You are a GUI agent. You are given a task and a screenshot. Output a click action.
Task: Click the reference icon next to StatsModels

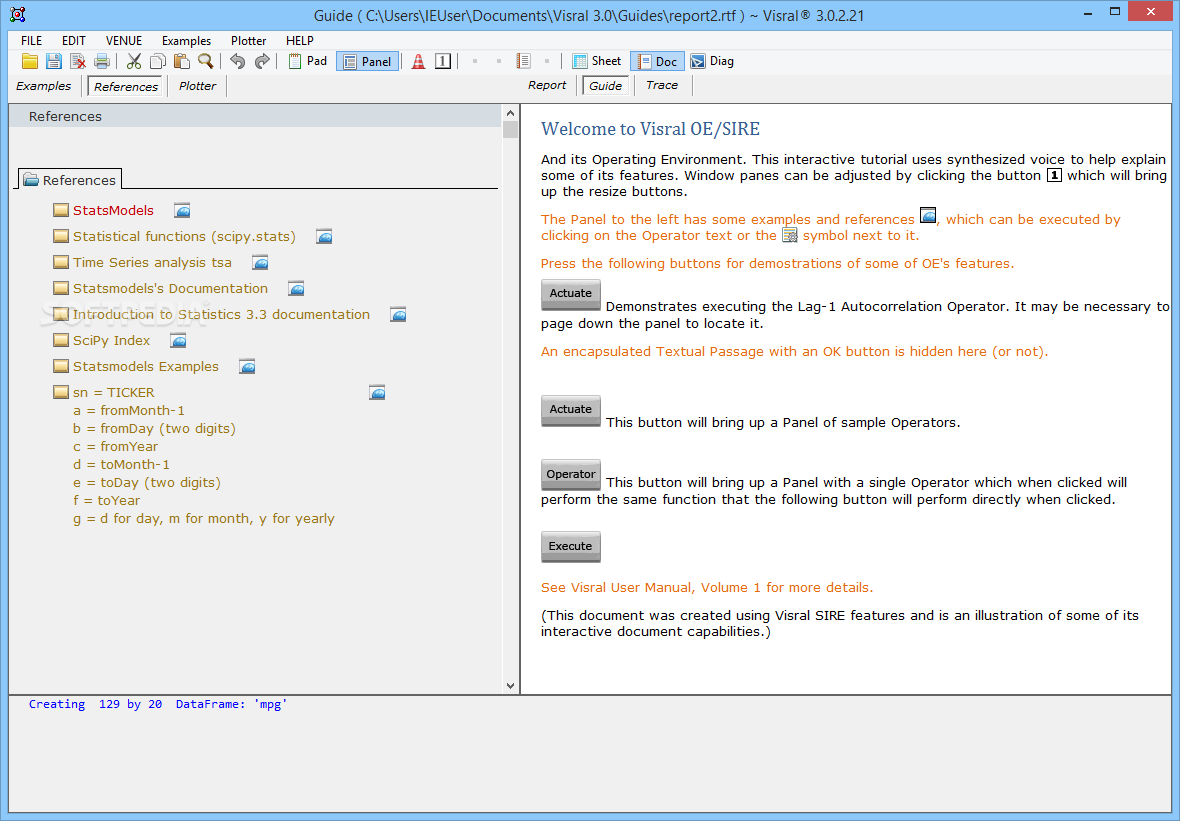pyautogui.click(x=182, y=211)
